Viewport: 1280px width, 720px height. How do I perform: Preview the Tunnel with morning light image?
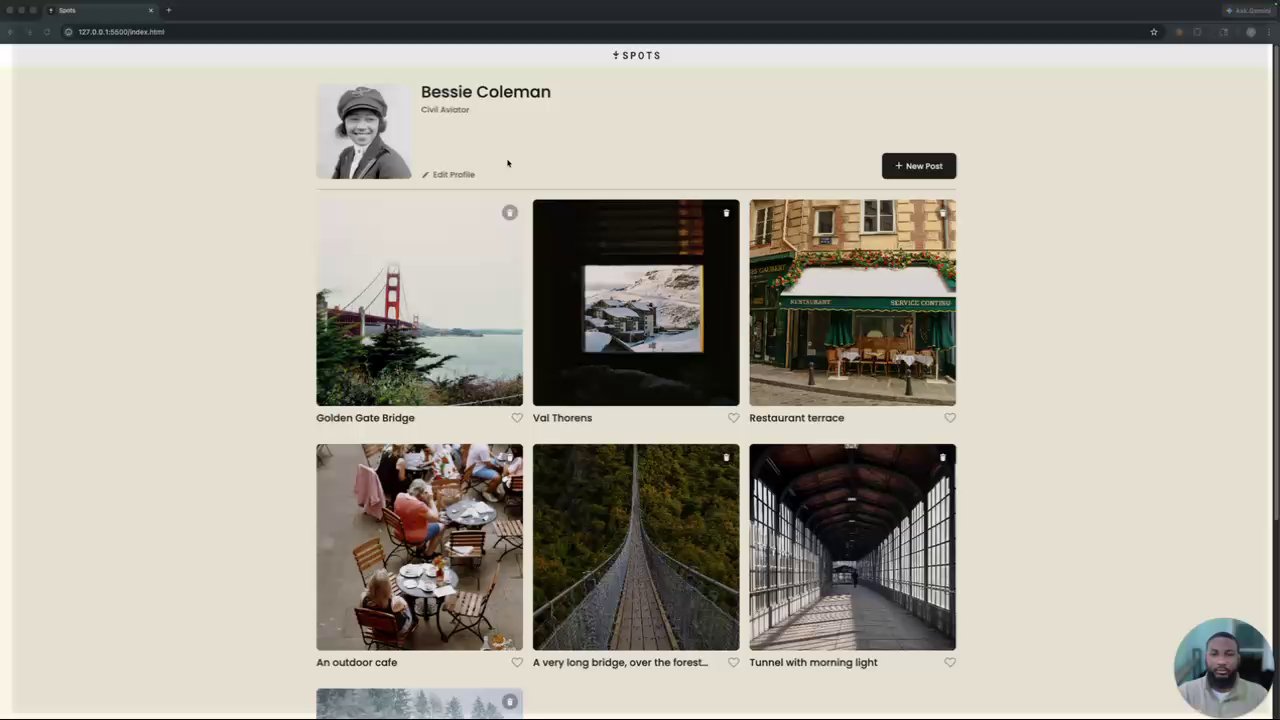point(852,547)
